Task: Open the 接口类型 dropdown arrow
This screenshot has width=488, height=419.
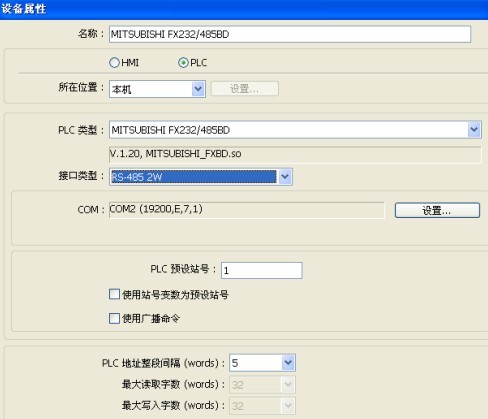Action: click(x=285, y=177)
